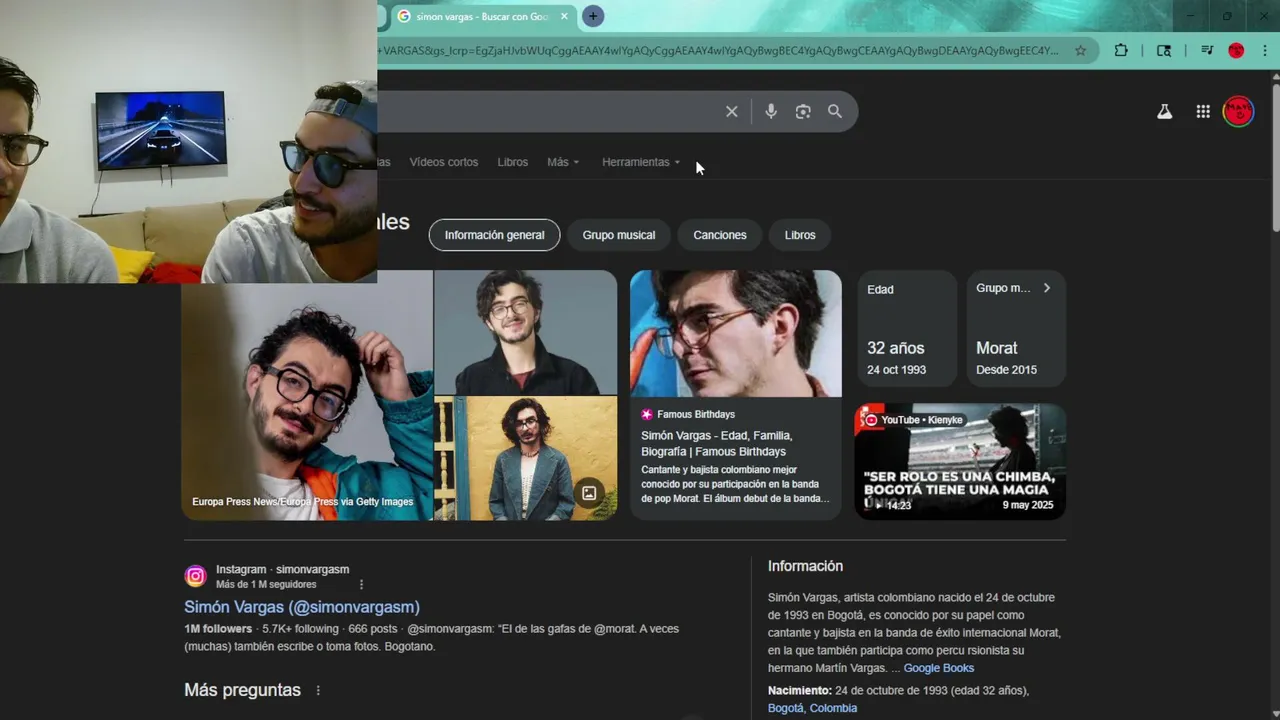Open the photo of Simón in black jacket
The height and width of the screenshot is (720, 1280).
pos(526,332)
